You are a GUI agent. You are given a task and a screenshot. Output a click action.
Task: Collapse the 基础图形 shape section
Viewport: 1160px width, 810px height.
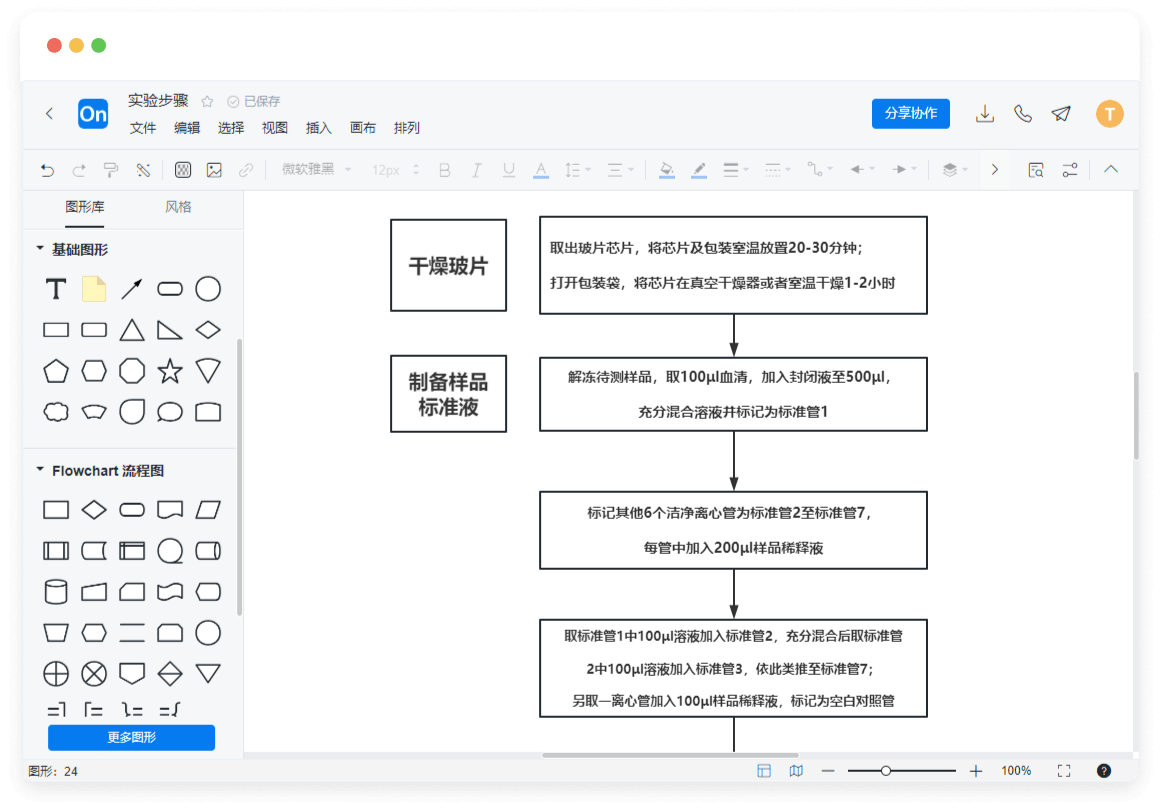[x=40, y=249]
